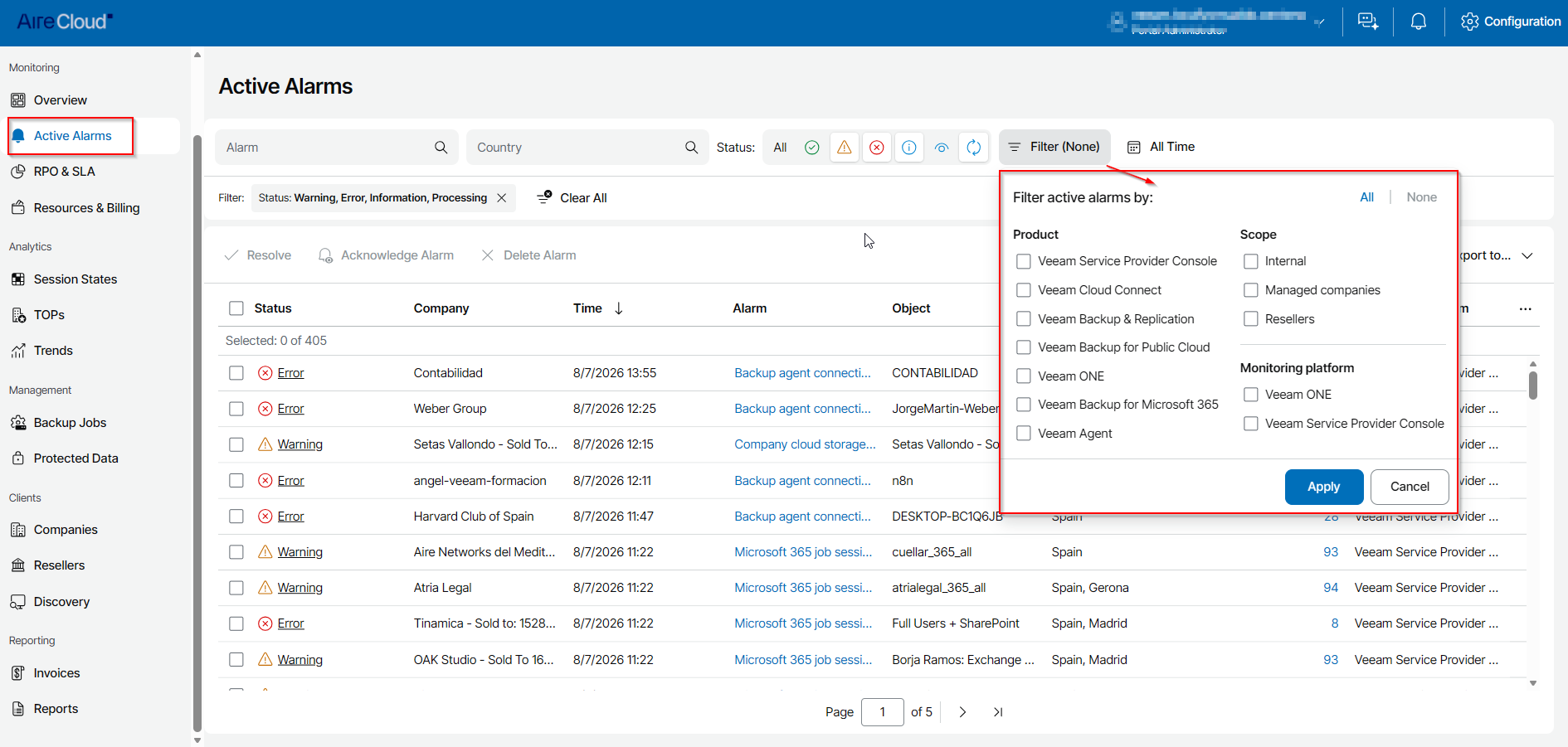
Task: Select None filter options link
Action: click(x=1421, y=197)
